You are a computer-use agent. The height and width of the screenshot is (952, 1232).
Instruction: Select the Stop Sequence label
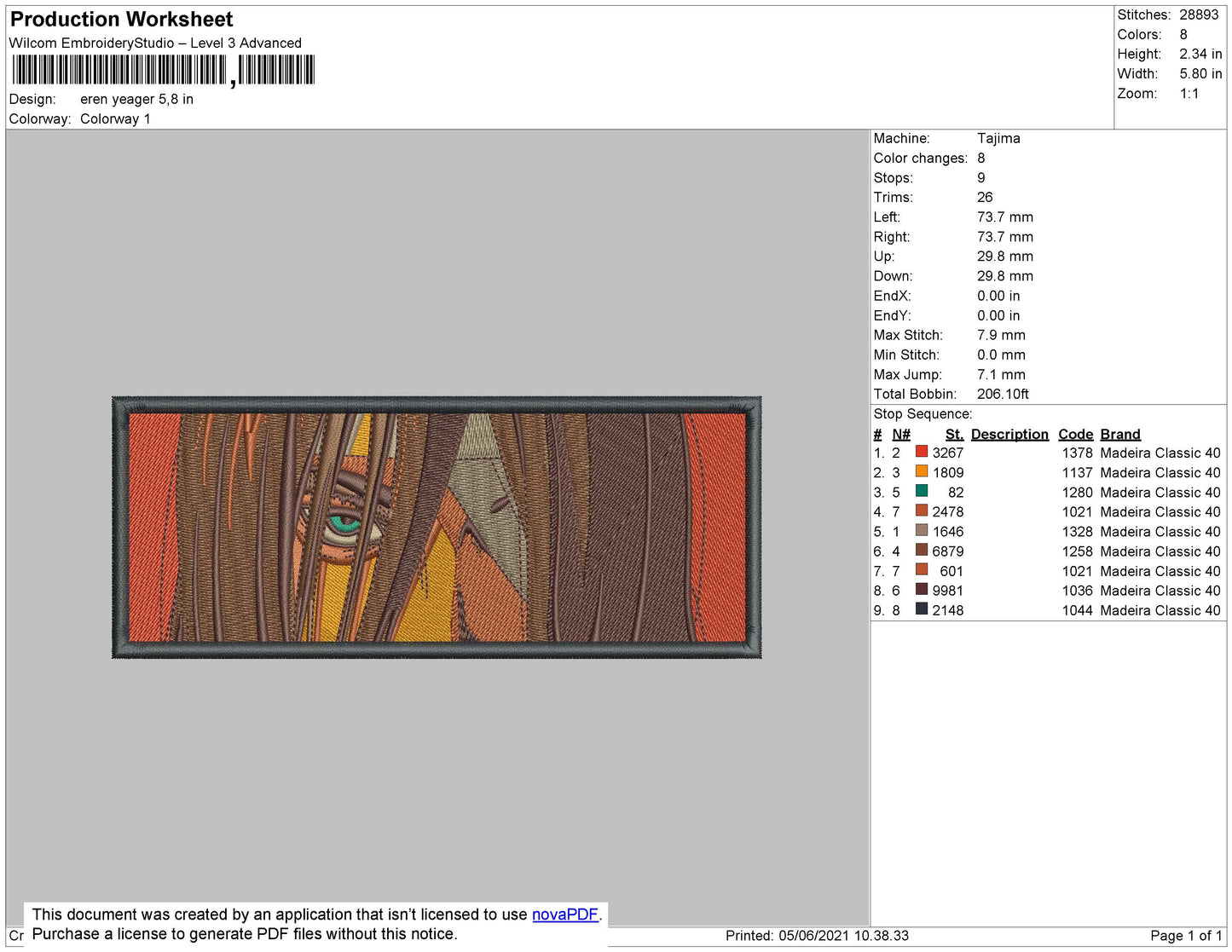923,413
